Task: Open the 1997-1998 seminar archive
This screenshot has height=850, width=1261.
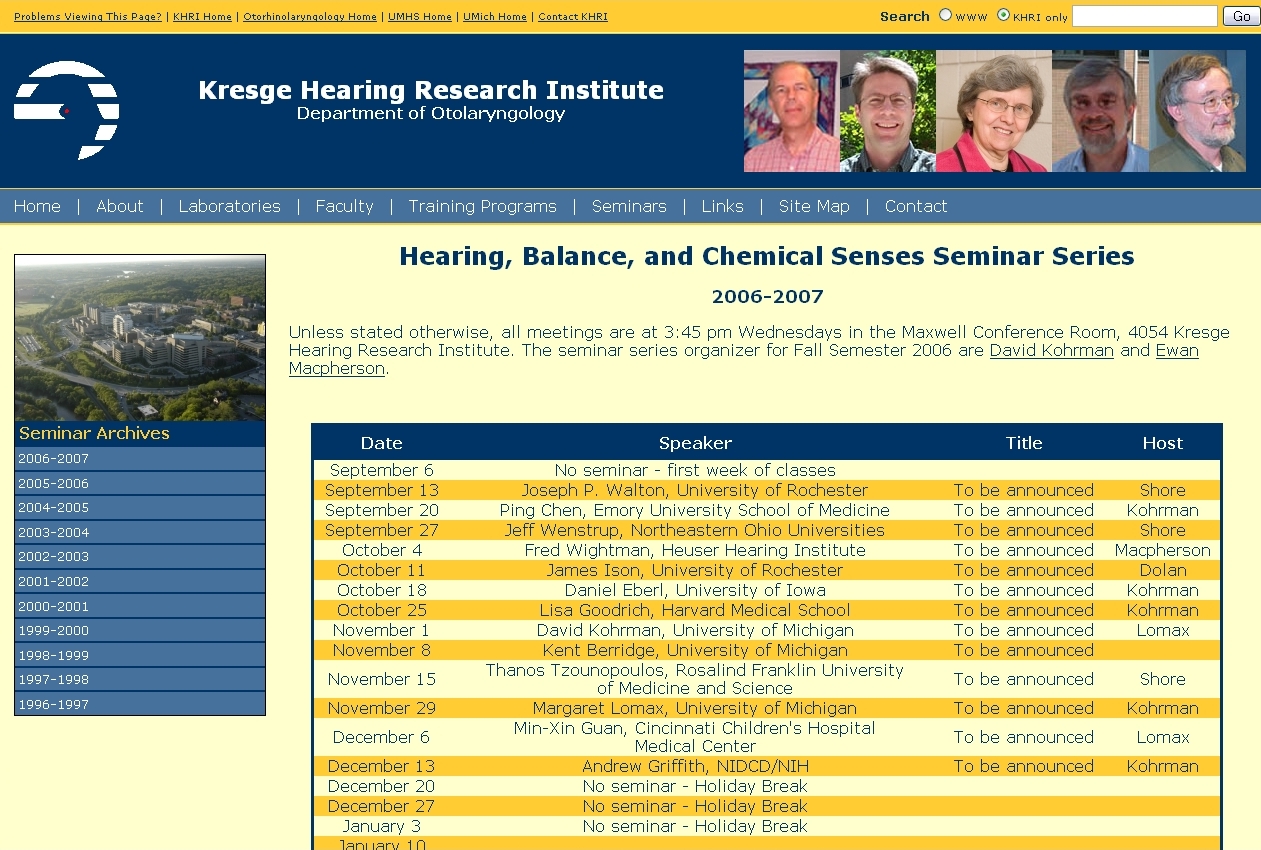Action: (x=140, y=680)
